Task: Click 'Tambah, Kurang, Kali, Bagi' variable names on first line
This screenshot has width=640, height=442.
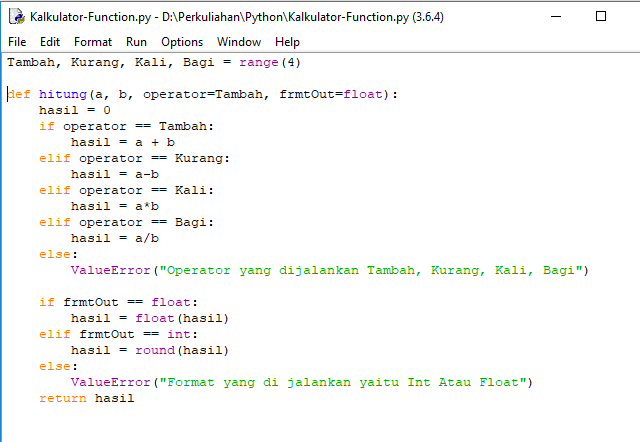Action: coord(111,62)
